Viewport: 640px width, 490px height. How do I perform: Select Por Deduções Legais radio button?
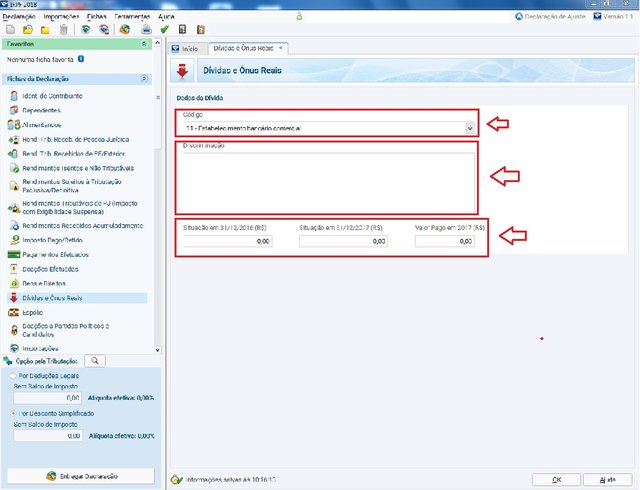click(11, 376)
